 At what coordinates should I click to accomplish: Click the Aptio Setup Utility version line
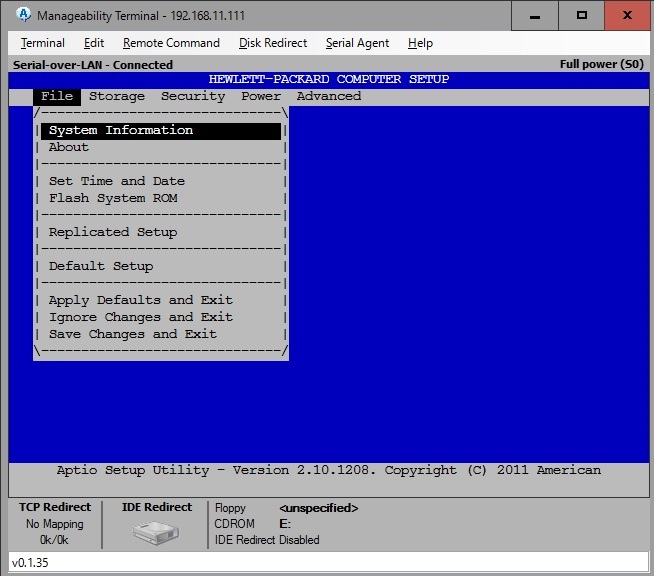[329, 470]
